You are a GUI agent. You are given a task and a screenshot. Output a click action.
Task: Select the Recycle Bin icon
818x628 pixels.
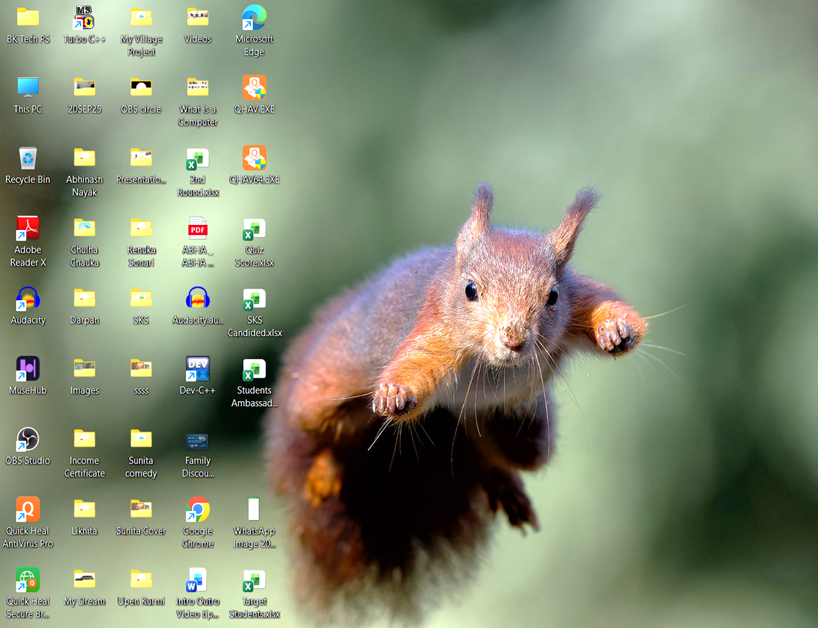[x=28, y=158]
